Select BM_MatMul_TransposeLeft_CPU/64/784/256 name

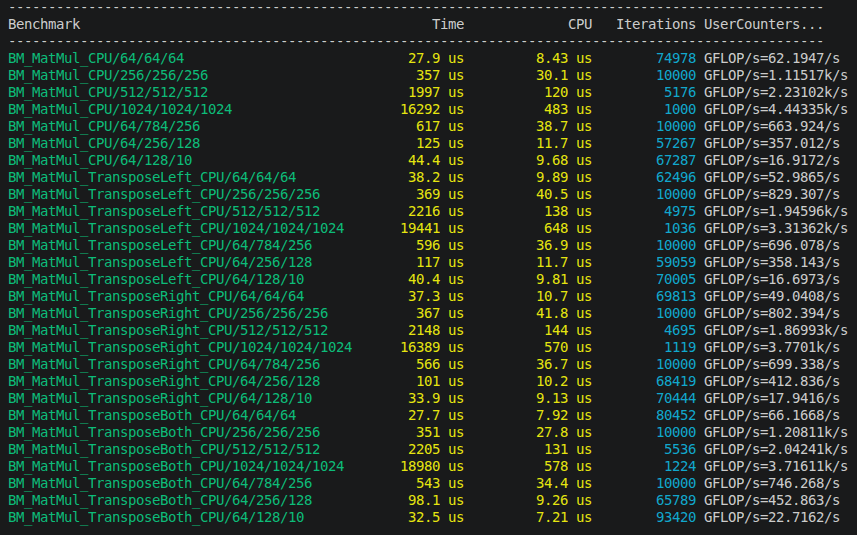(x=160, y=245)
